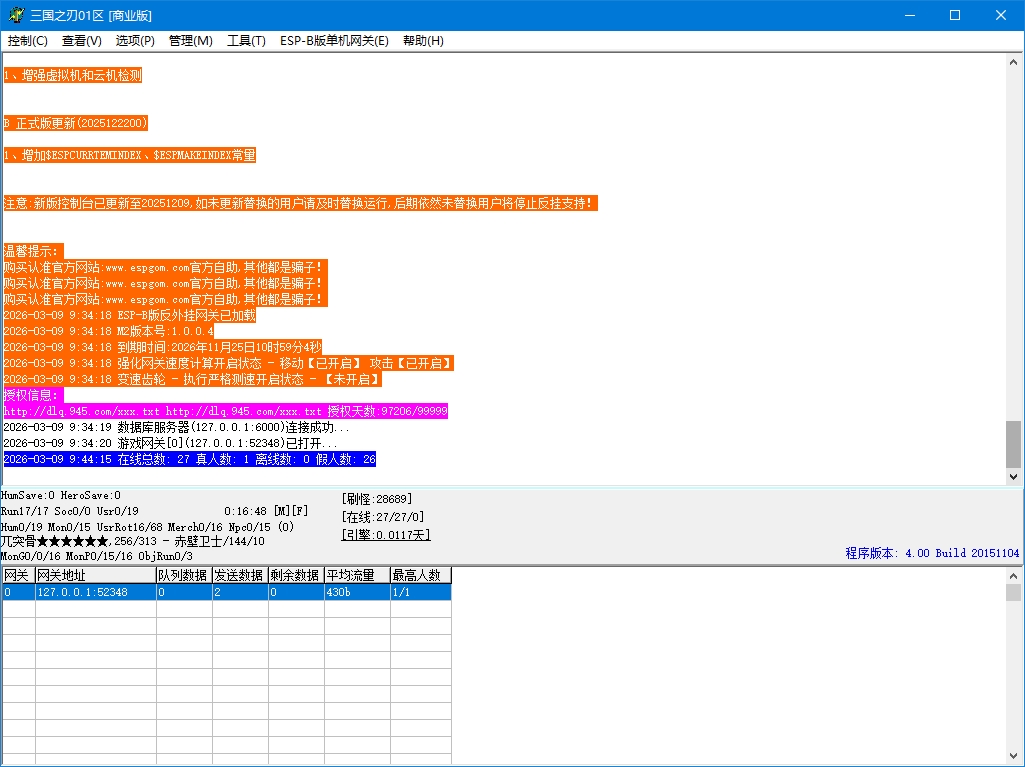The height and width of the screenshot is (767, 1025).
Task: Open the 帮助(H) menu
Action: 423,41
